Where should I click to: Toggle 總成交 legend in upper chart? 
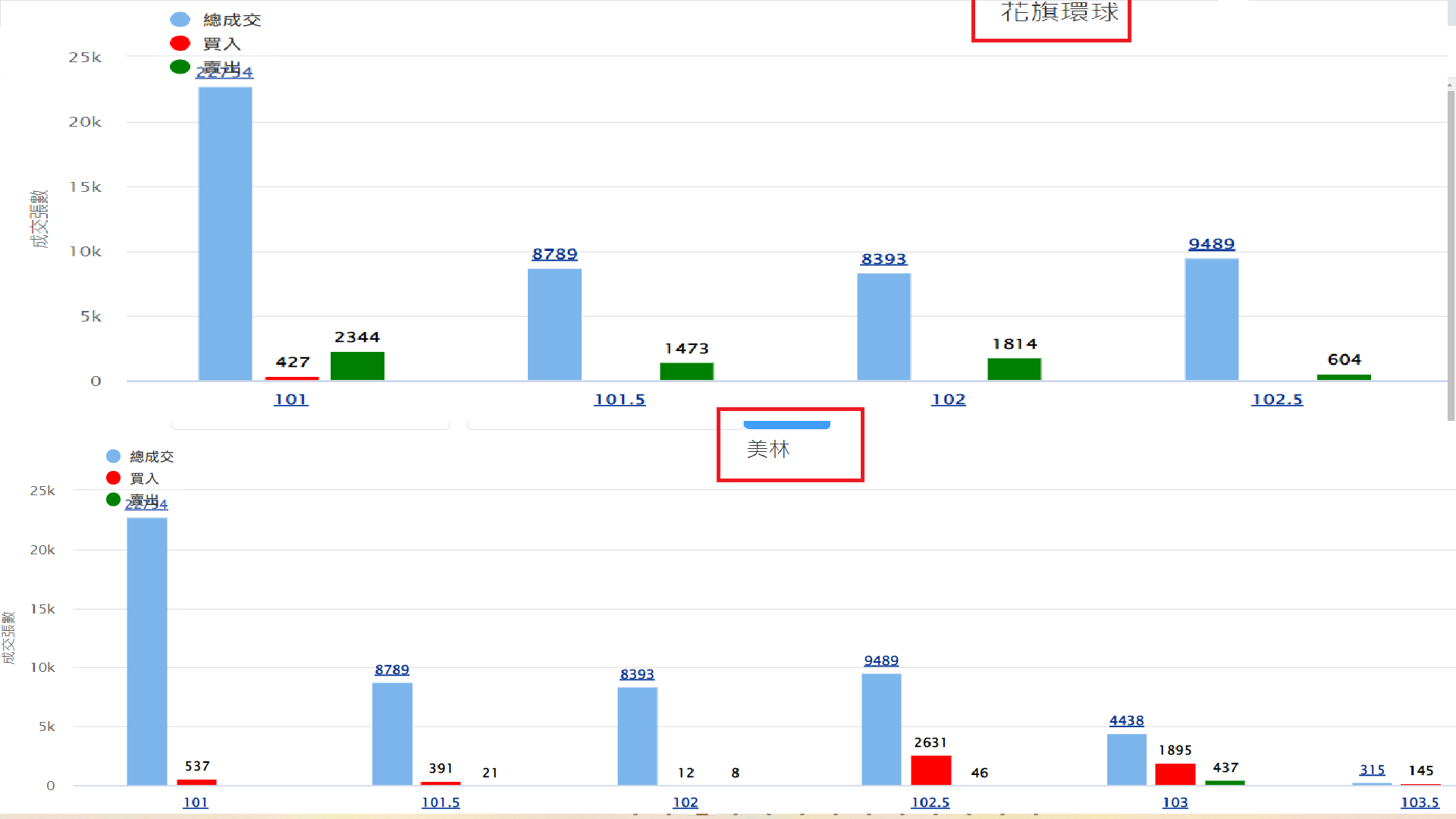[231, 20]
